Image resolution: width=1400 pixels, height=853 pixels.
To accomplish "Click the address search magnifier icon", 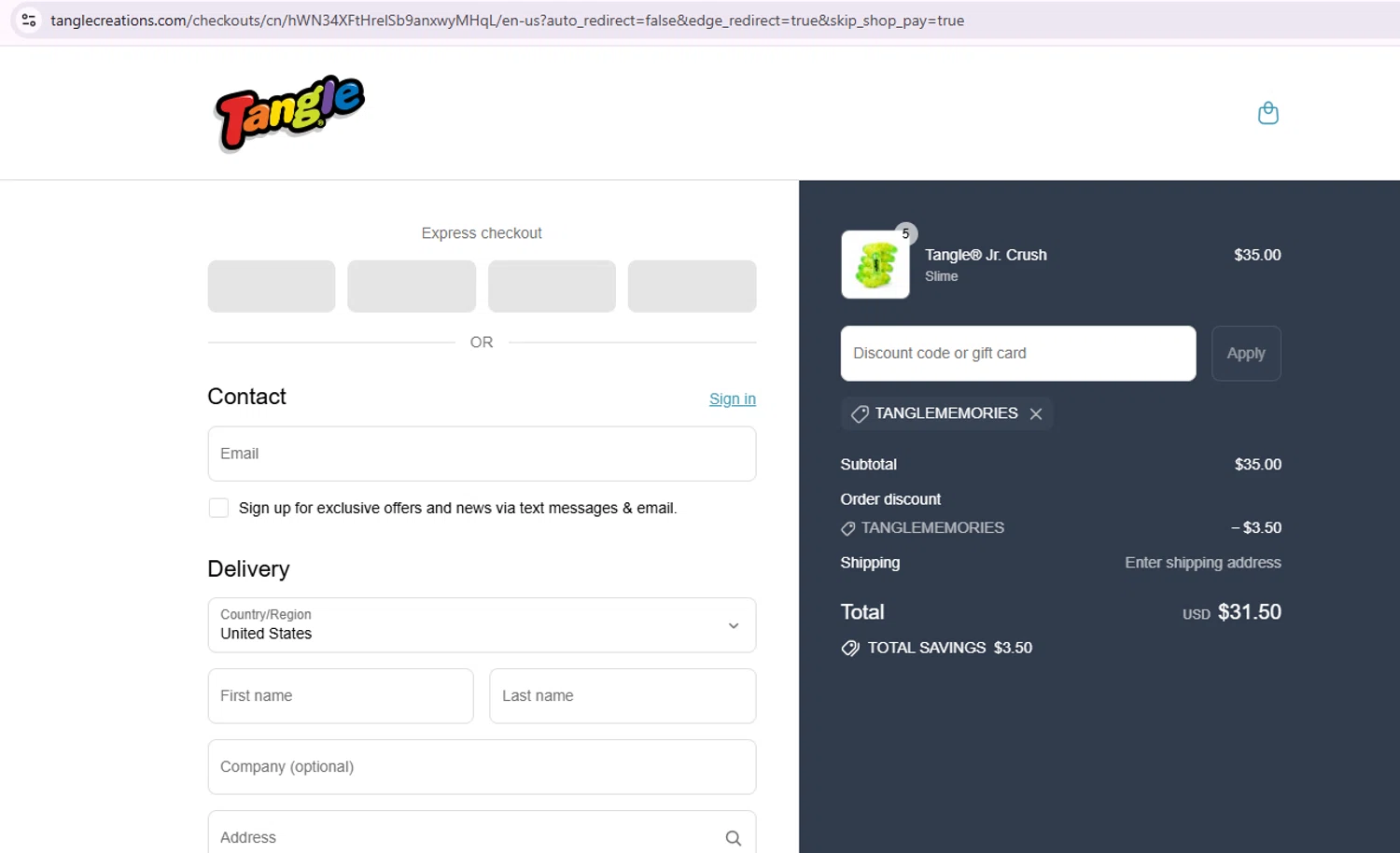I will point(734,838).
